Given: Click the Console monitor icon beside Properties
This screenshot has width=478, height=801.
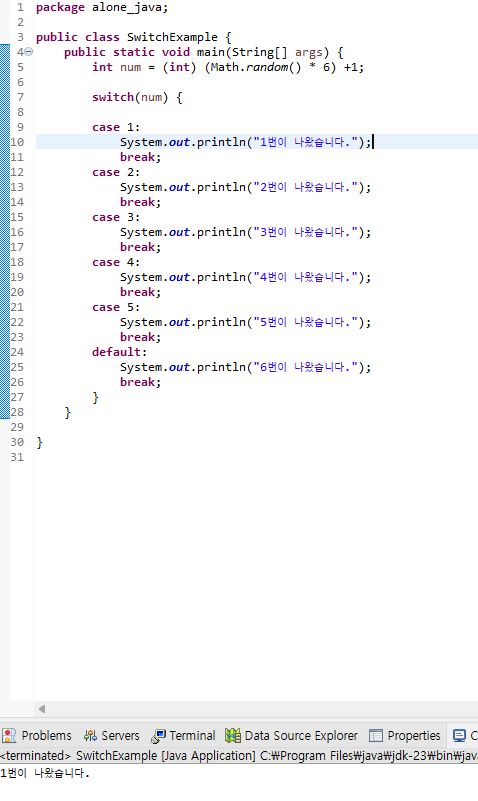Looking at the screenshot, I should [x=460, y=736].
